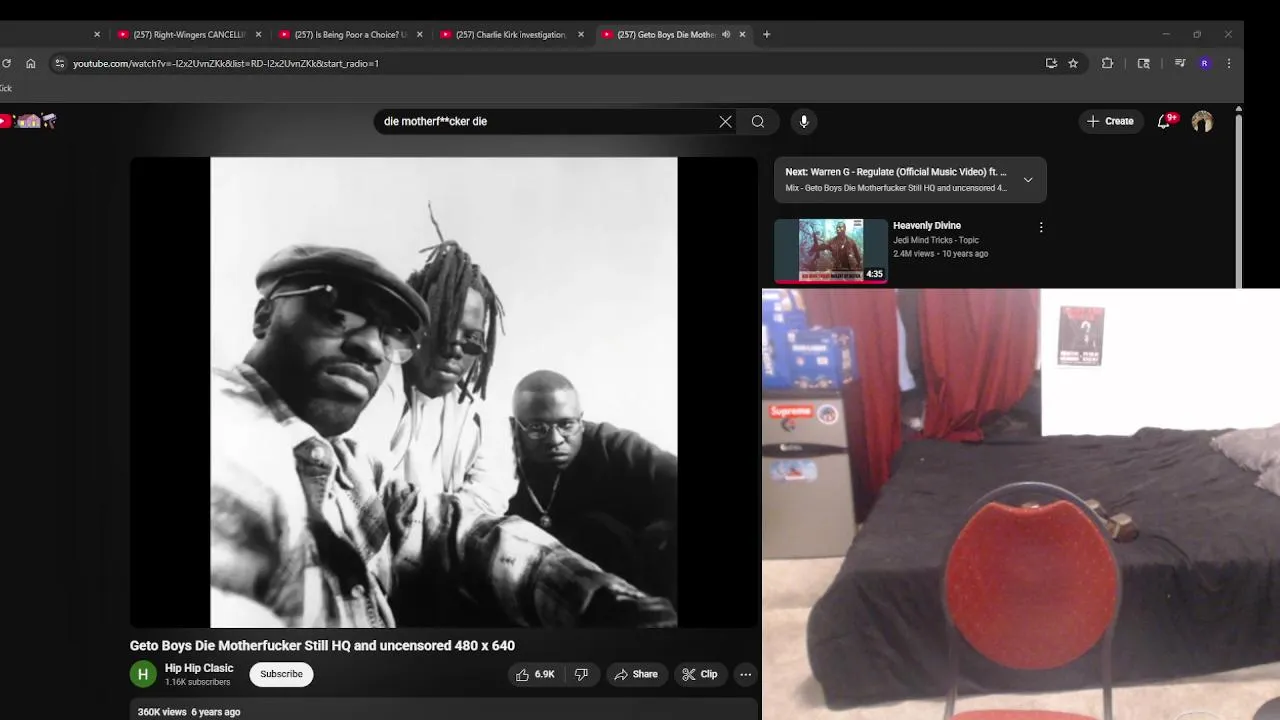The image size is (1280, 720).
Task: Click the 360K views 6 years ago text
Action: 189,712
